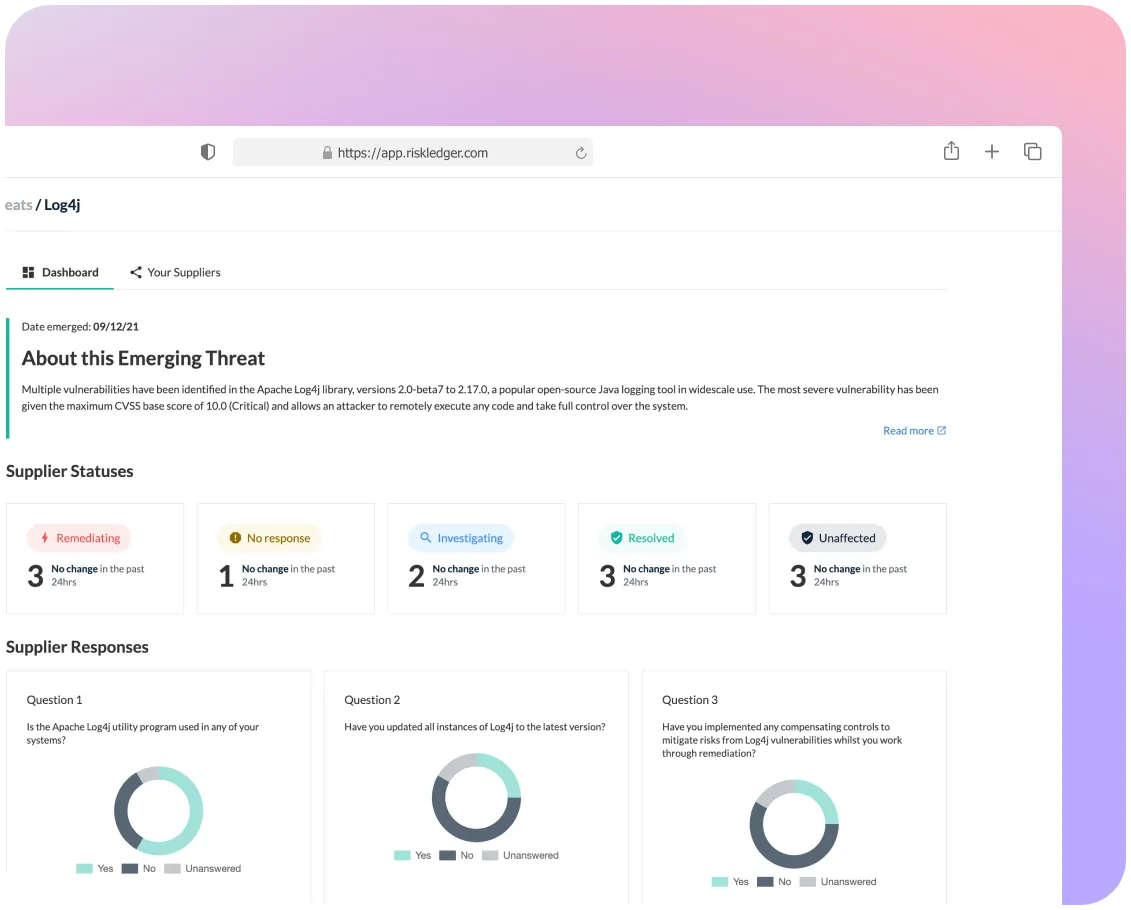Open a new tab with plus icon
Screen dimensions: 1131x910
(992, 151)
